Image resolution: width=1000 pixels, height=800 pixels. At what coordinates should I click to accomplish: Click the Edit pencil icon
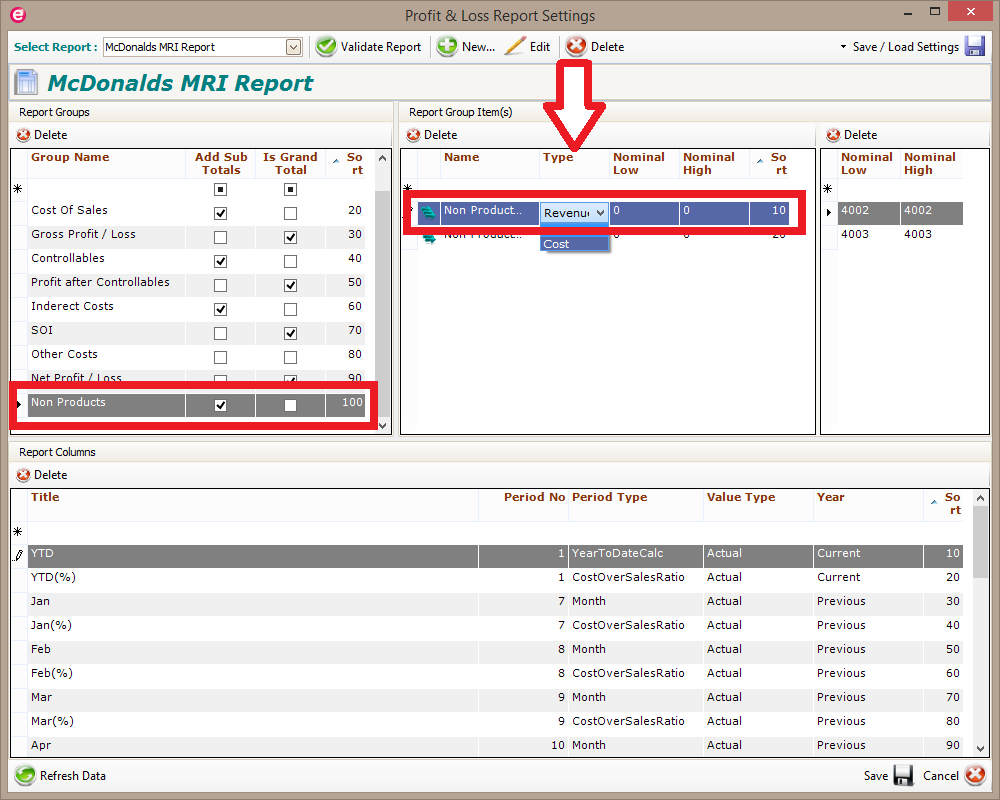(515, 47)
